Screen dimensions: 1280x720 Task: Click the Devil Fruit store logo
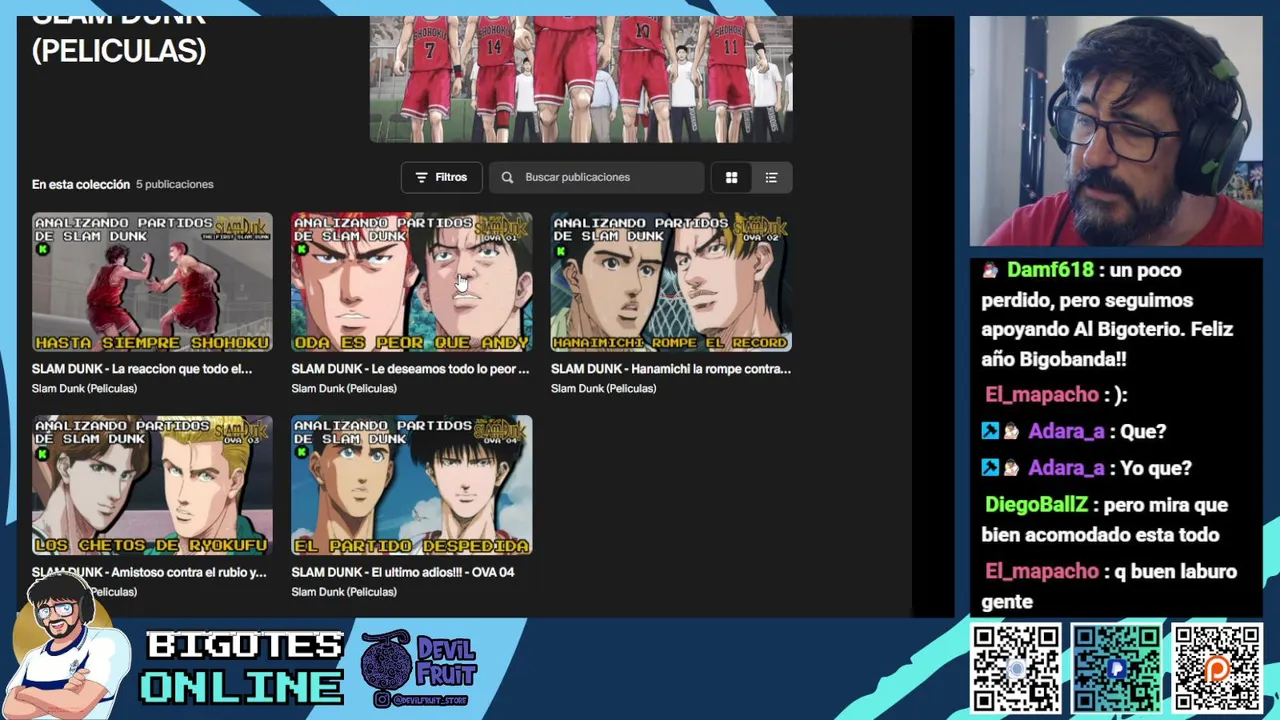(x=420, y=668)
